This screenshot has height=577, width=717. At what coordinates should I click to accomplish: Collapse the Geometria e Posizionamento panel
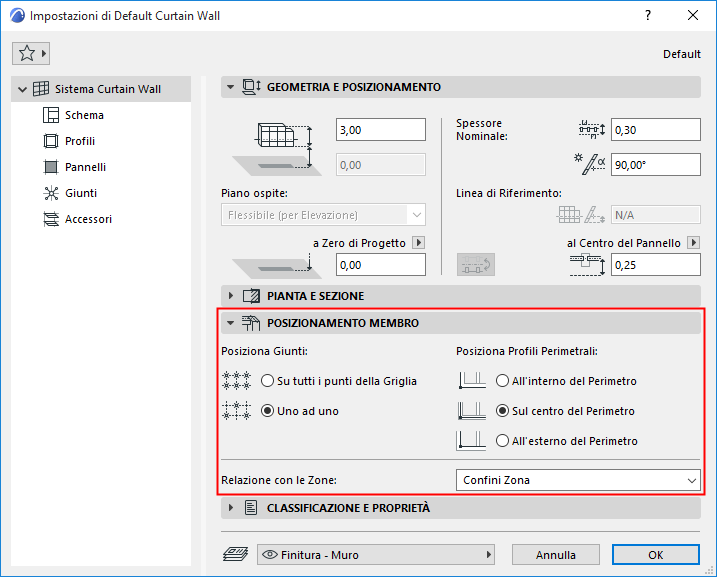tap(232, 87)
